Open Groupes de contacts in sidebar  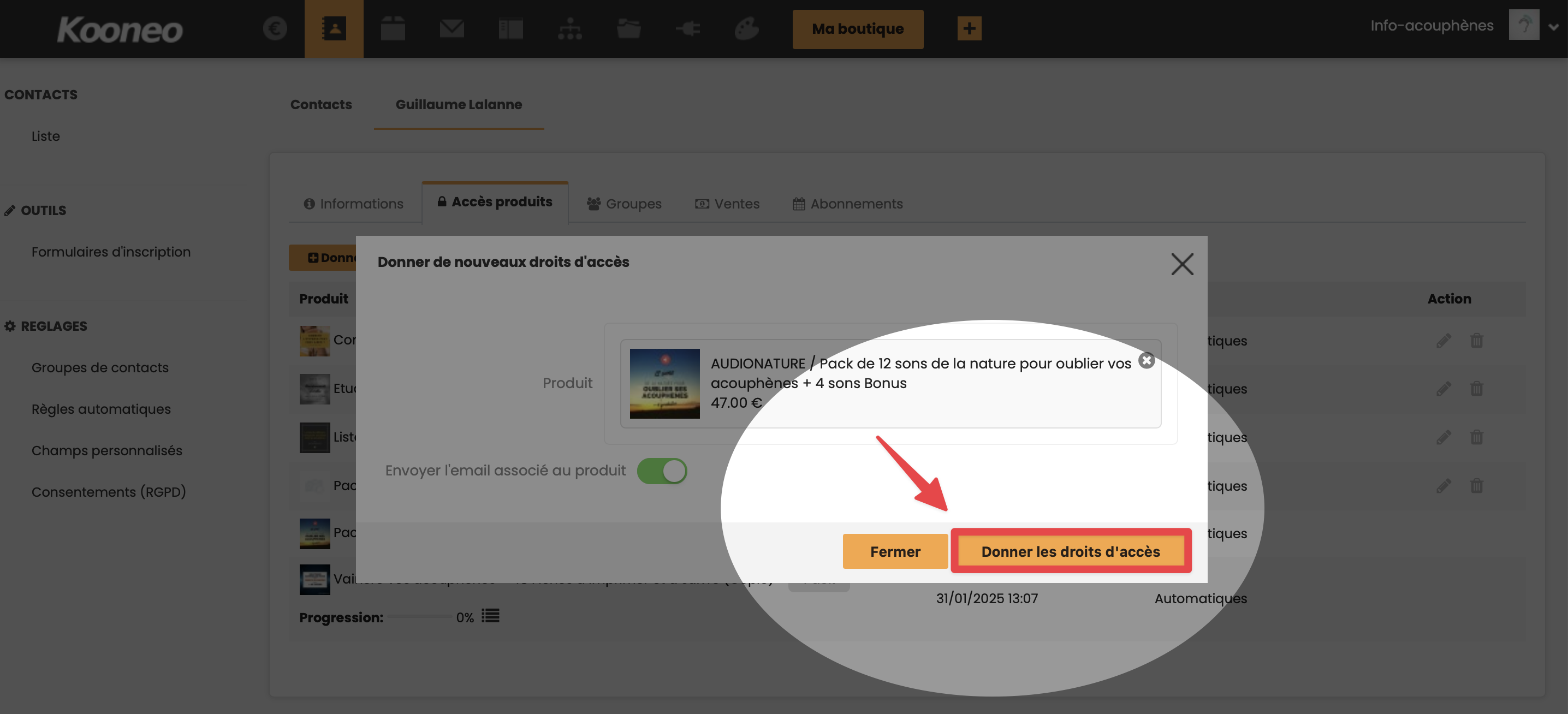click(100, 368)
